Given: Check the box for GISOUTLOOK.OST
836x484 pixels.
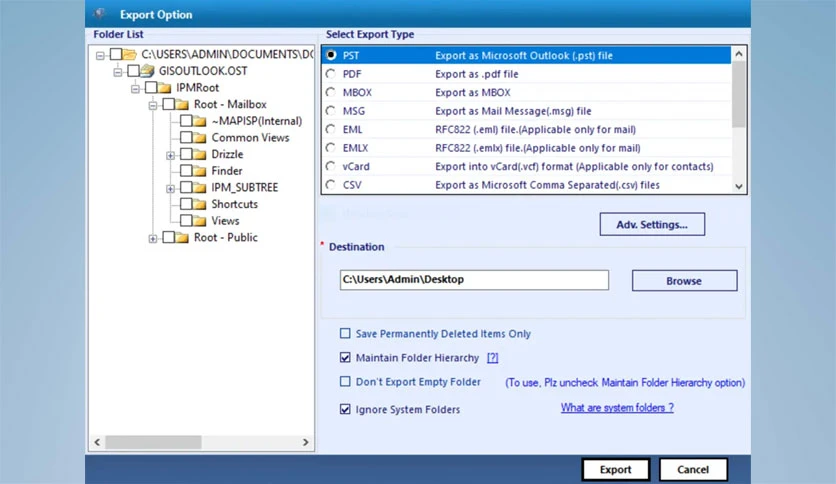Looking at the screenshot, I should [133, 71].
